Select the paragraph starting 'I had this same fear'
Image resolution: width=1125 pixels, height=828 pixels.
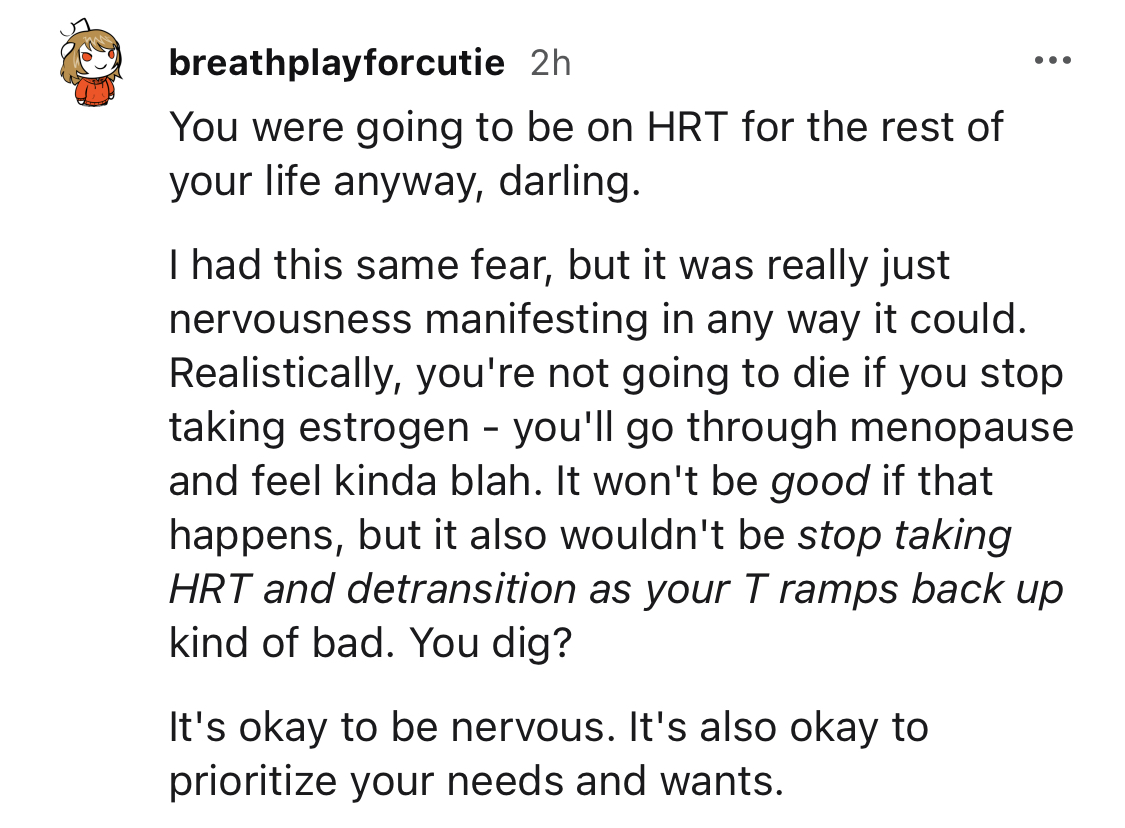point(621,453)
